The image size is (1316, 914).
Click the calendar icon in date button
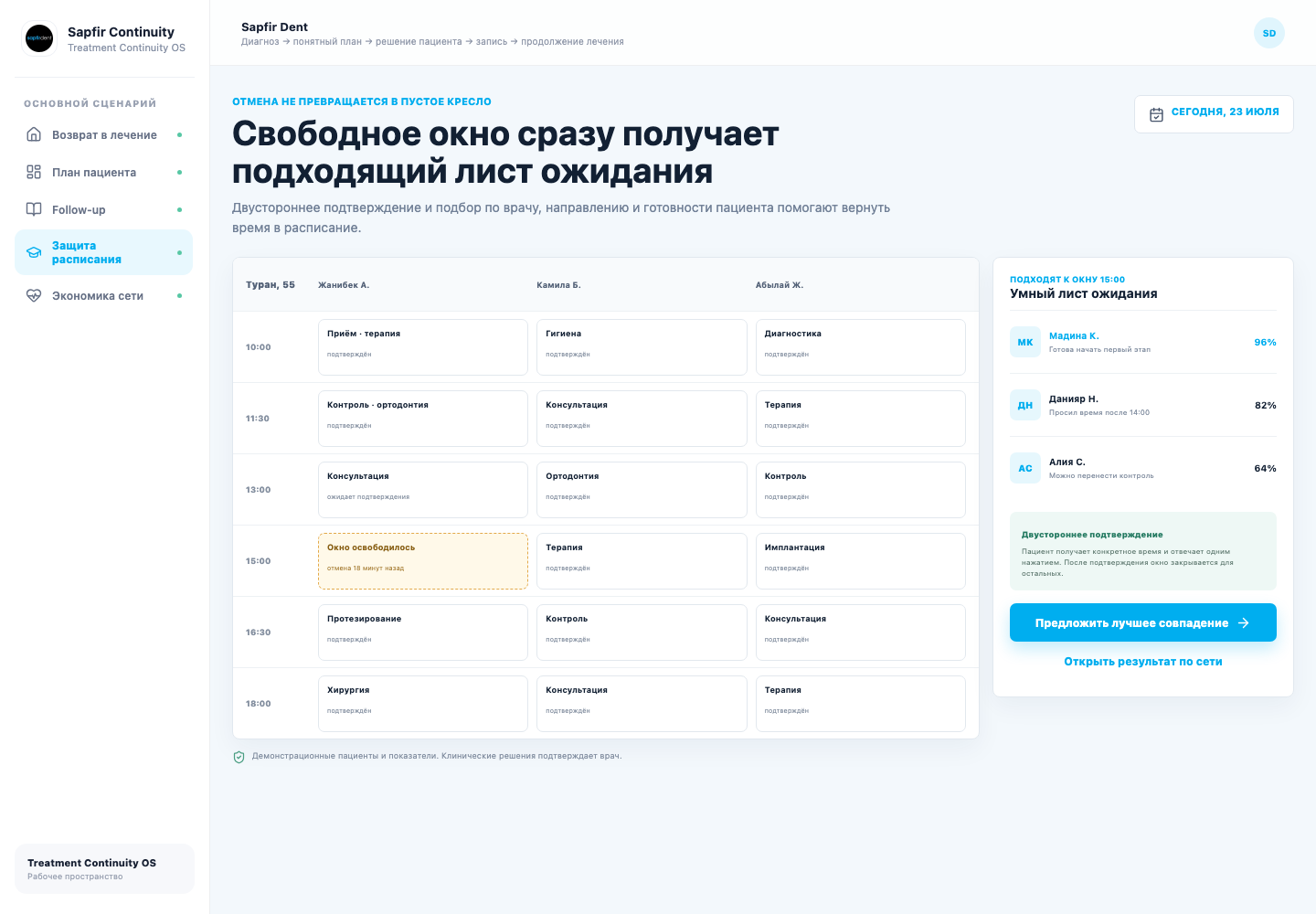1156,114
